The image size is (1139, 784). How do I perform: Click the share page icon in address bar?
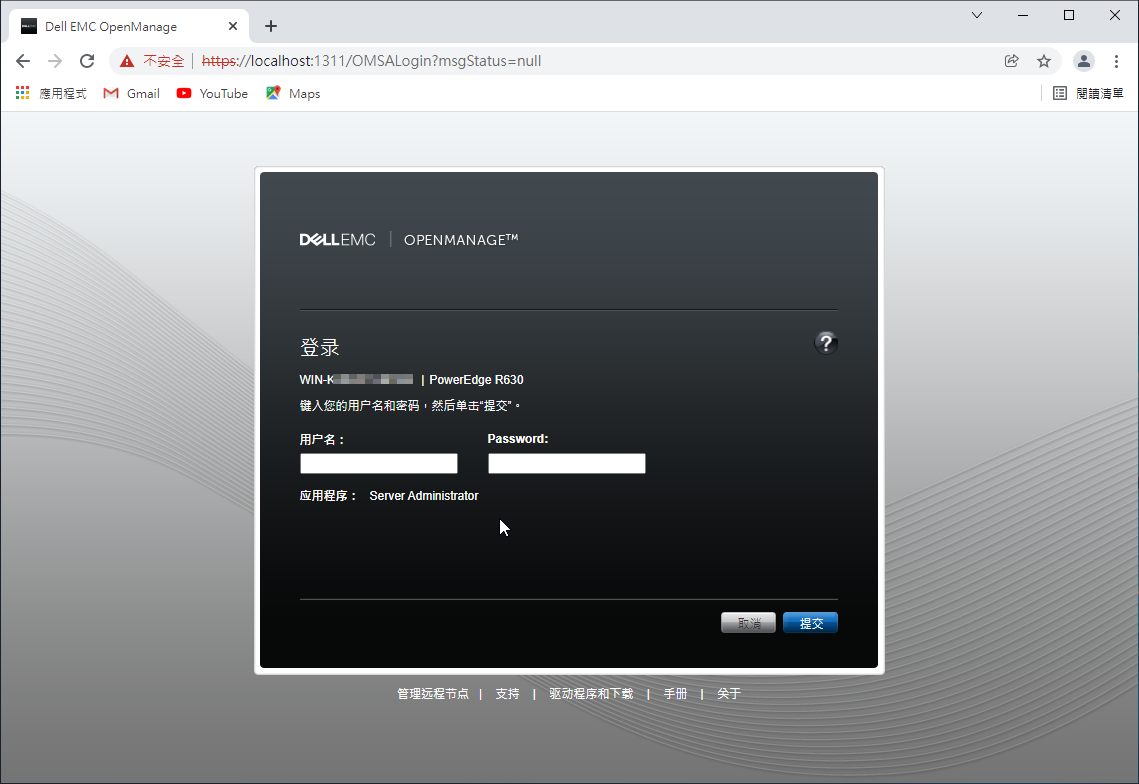pos(1011,61)
